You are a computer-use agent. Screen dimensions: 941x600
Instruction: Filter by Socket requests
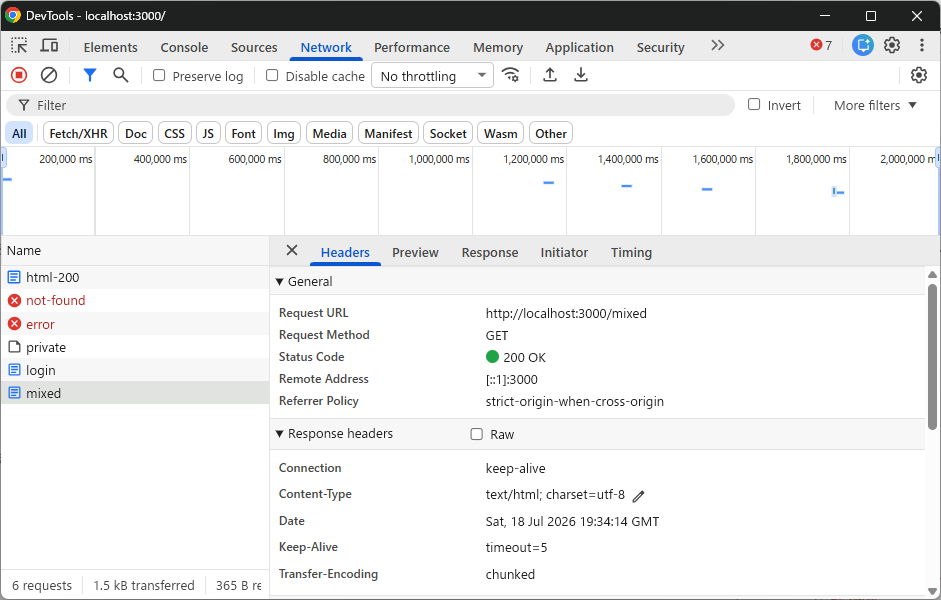coord(448,133)
